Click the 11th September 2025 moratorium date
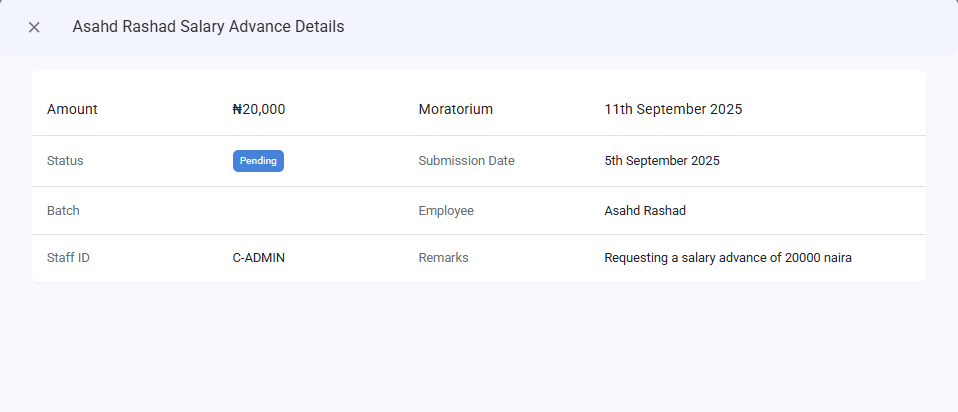The height and width of the screenshot is (412, 958). (673, 109)
